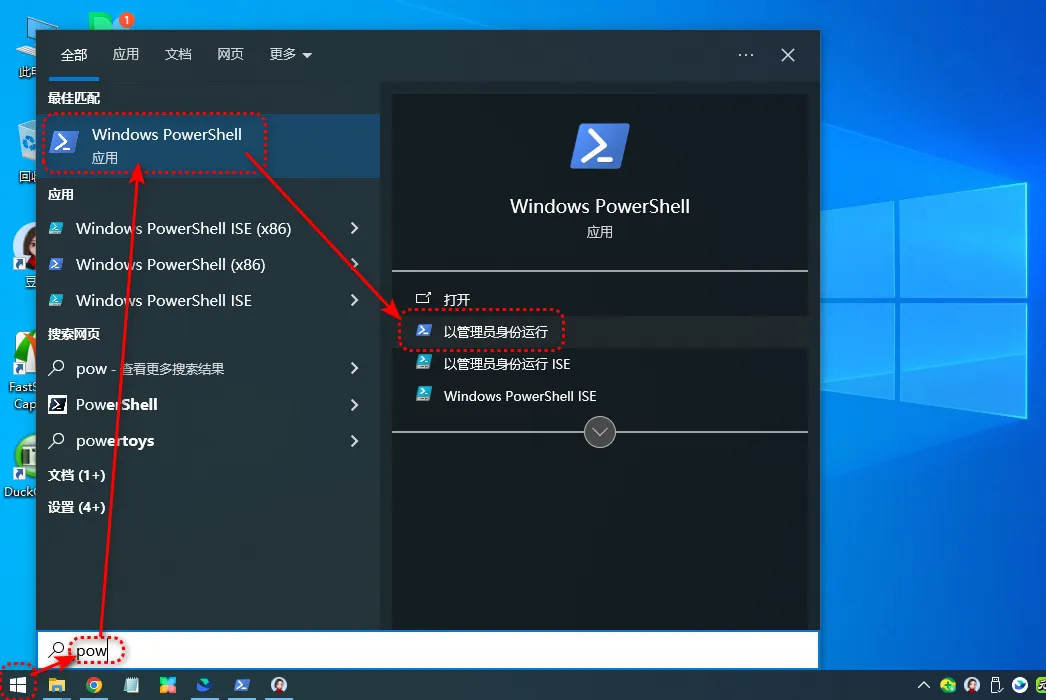Expand Windows PowerShell ISE result arrow
The height and width of the screenshot is (700, 1046).
[354, 300]
